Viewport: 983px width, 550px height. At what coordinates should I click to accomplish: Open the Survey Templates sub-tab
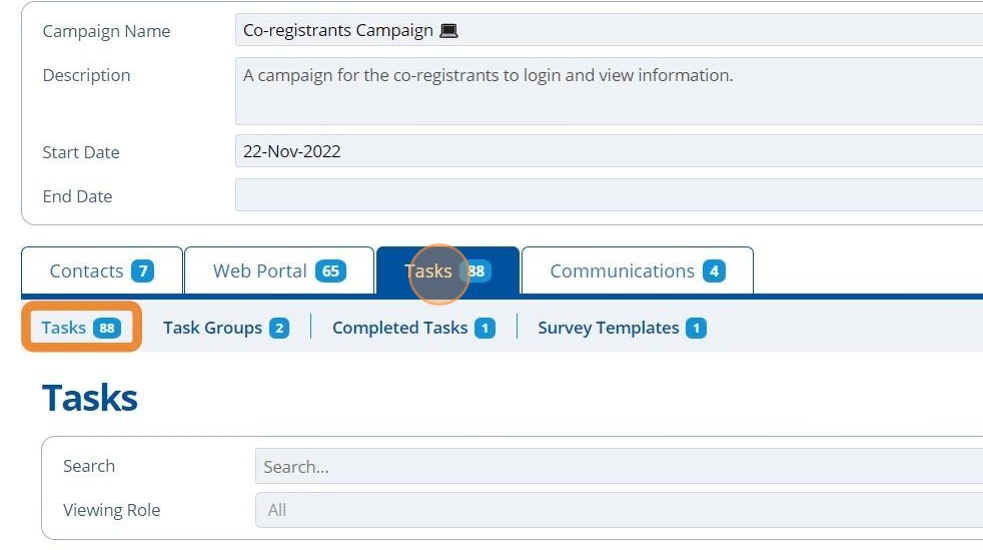click(x=608, y=328)
